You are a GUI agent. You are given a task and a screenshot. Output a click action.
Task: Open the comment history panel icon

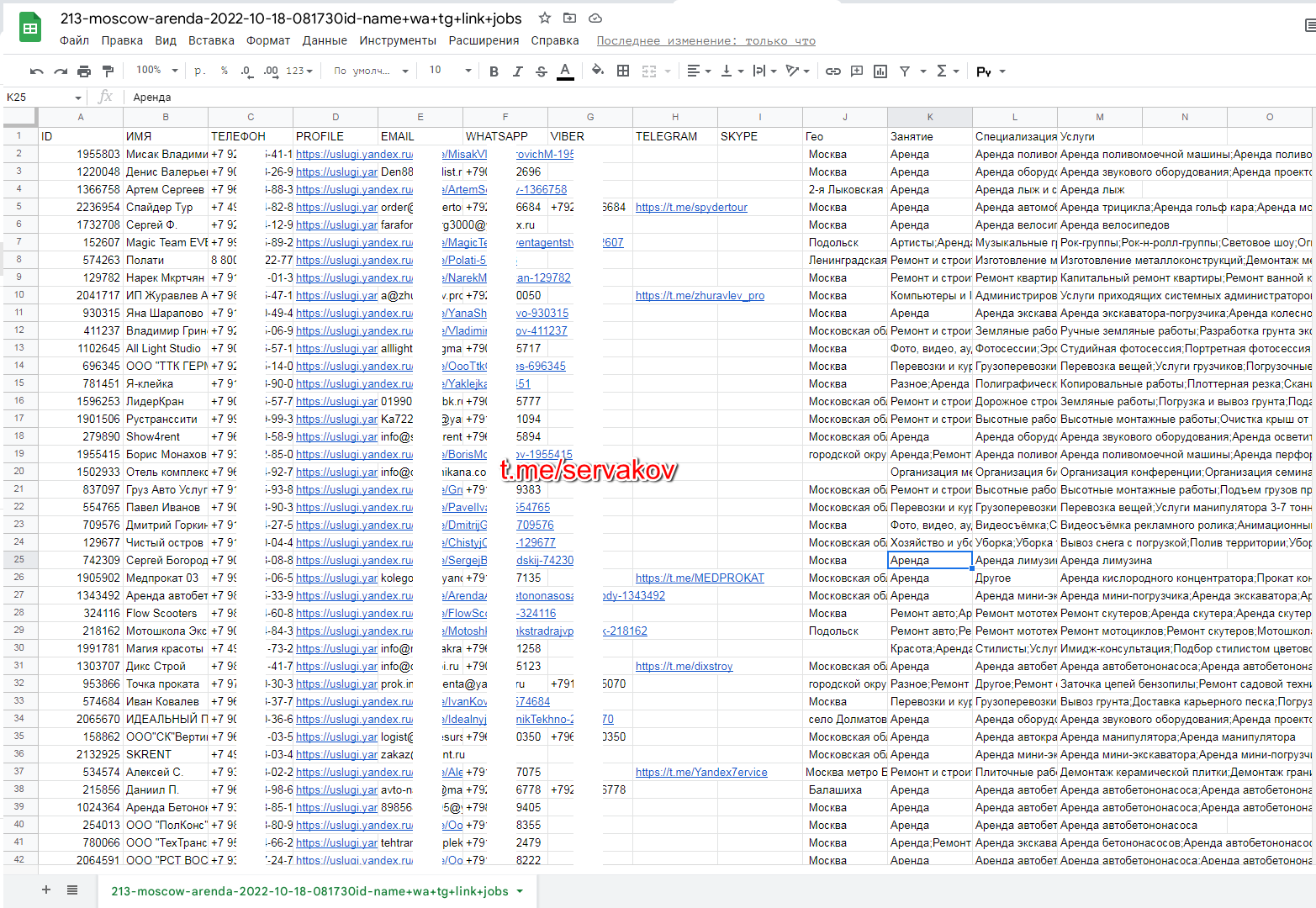pyautogui.click(x=1308, y=26)
